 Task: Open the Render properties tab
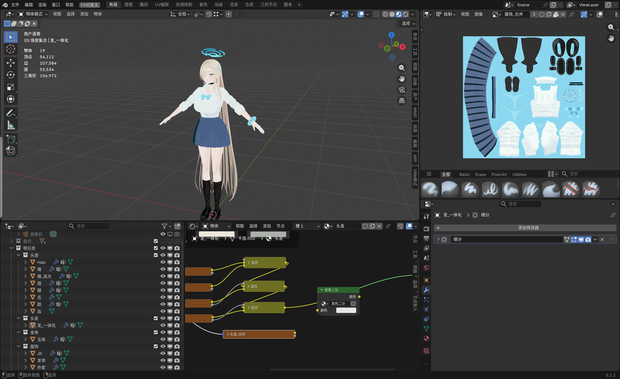click(x=426, y=229)
